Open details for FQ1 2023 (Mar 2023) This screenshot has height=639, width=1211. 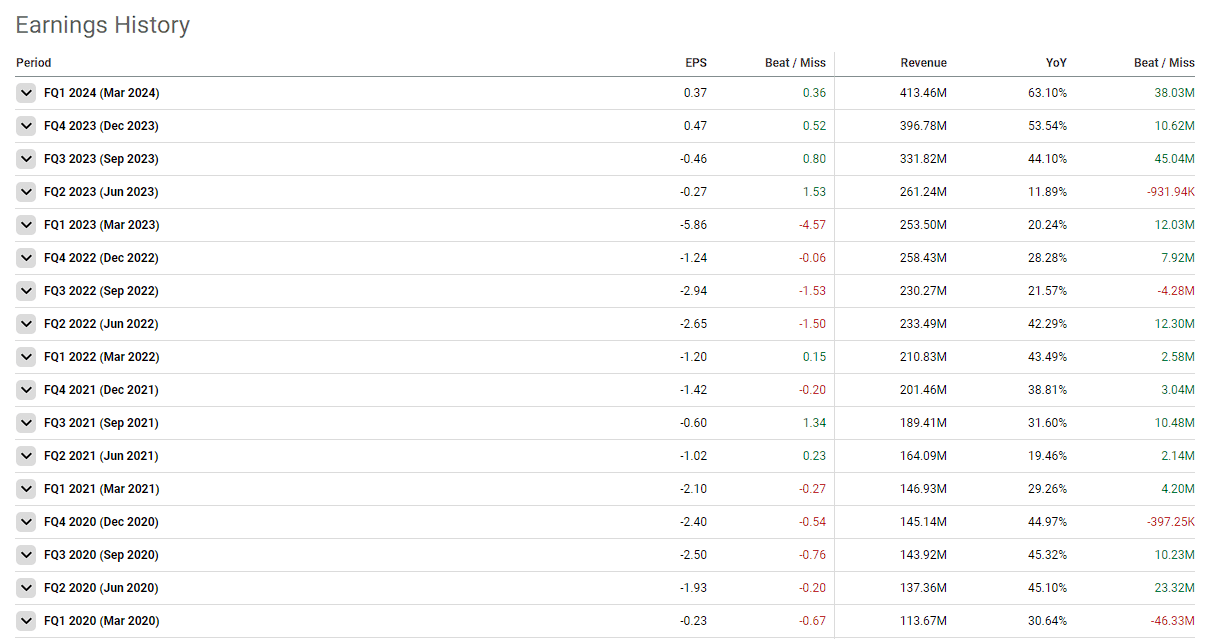coord(27,225)
